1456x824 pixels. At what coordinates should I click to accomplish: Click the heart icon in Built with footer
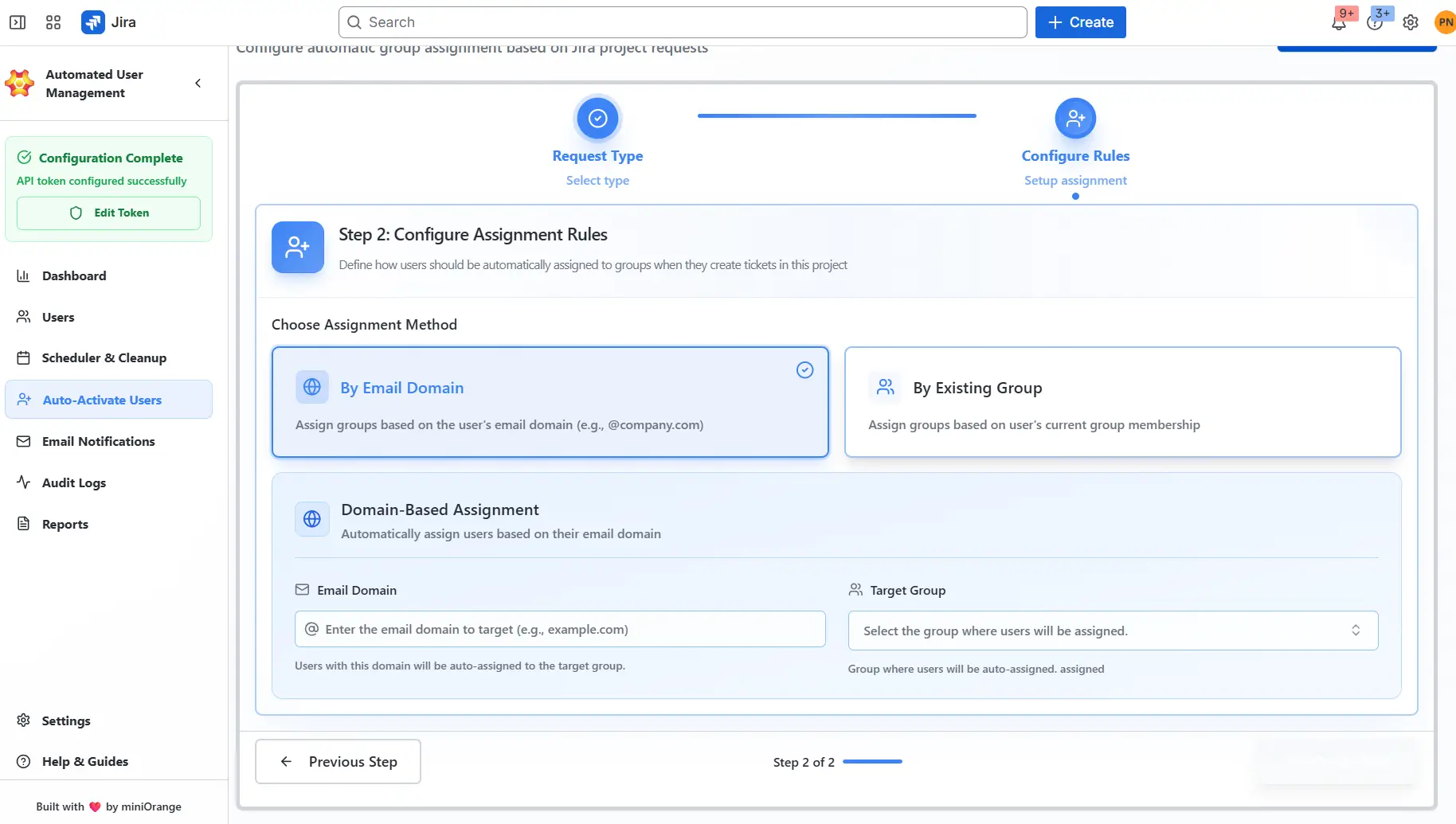(x=95, y=806)
